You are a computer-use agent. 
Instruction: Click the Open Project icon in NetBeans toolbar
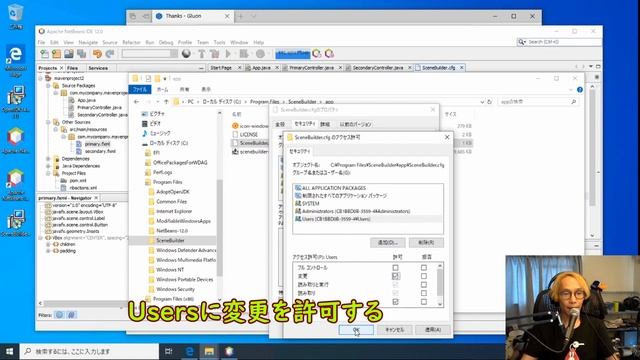pos(69,53)
